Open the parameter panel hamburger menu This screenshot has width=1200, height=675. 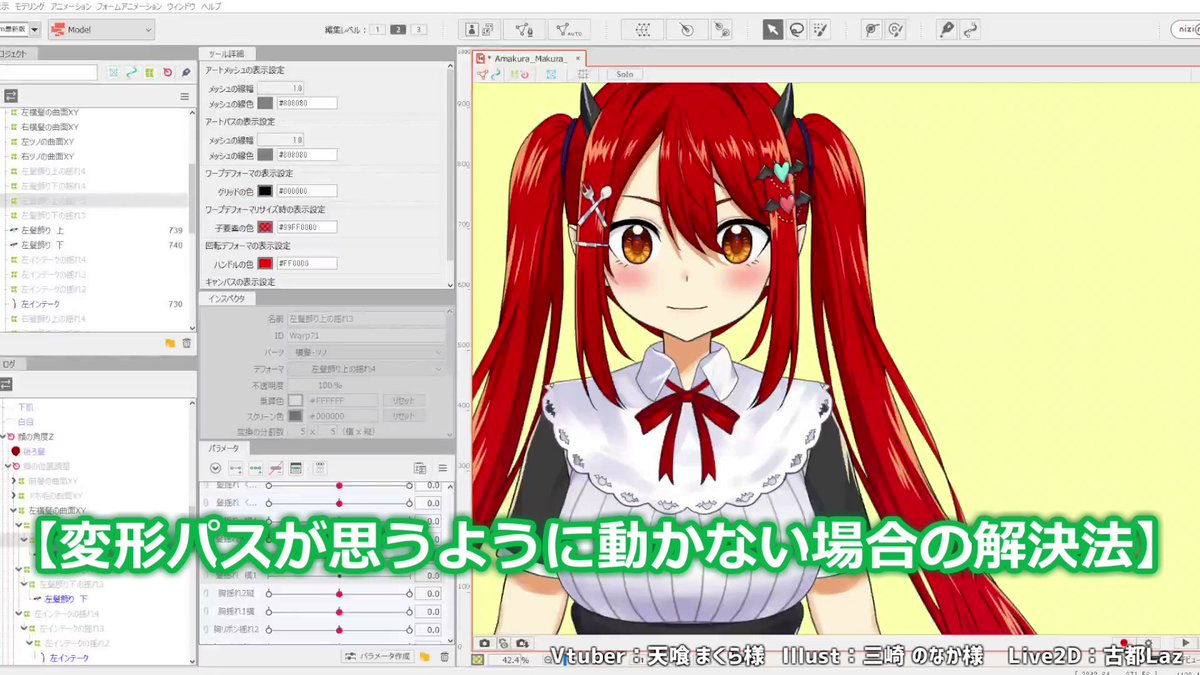pos(442,467)
